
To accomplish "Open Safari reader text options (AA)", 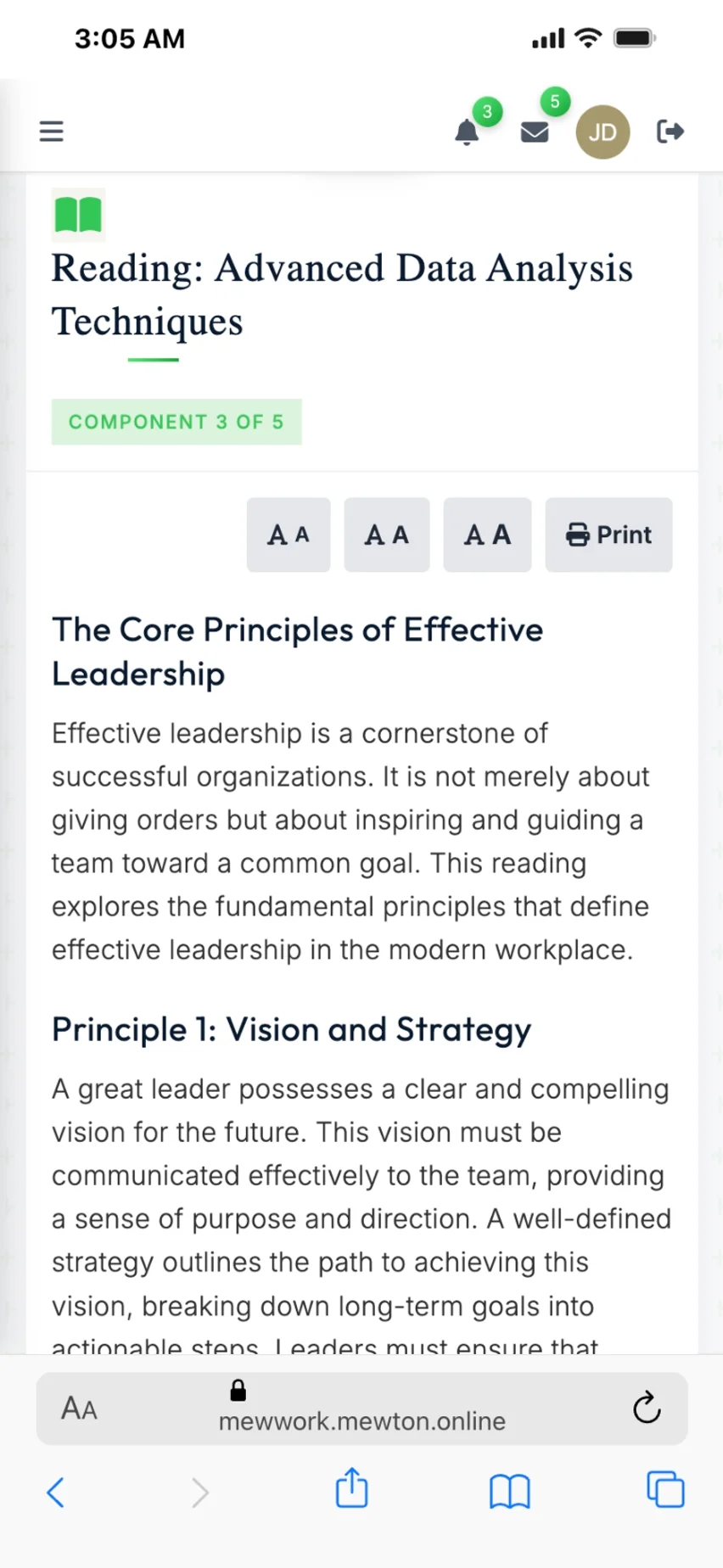I will [x=79, y=1408].
